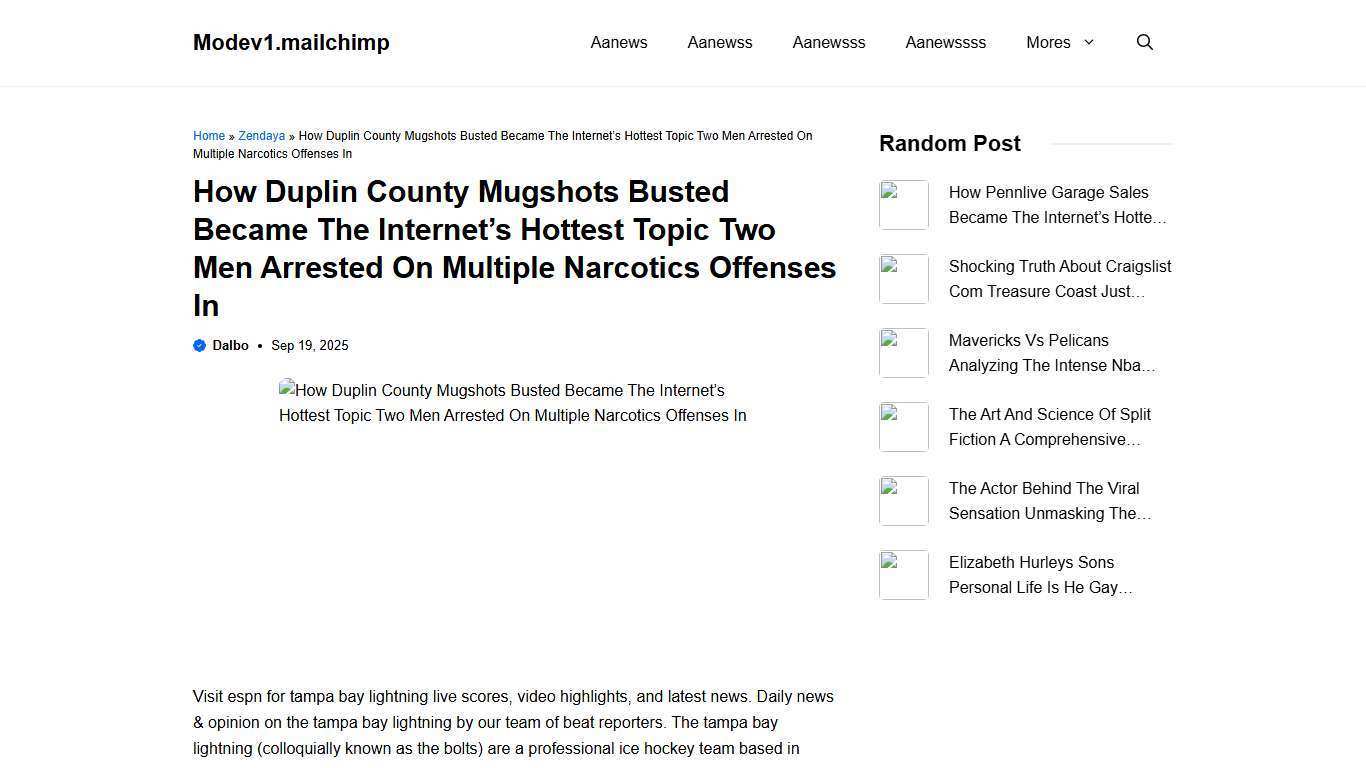Click the Mavericks Vs Pelicans thumbnail icon
This screenshot has width=1366, height=768.
click(903, 352)
